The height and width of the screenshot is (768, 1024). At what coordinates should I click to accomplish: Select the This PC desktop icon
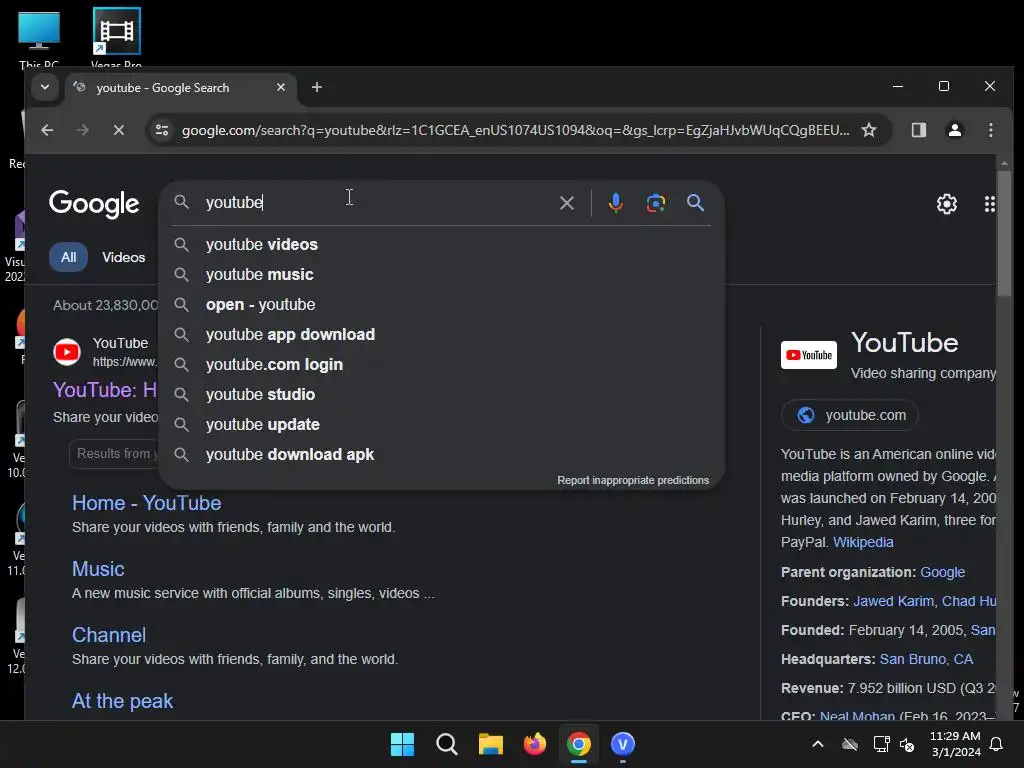point(39,38)
